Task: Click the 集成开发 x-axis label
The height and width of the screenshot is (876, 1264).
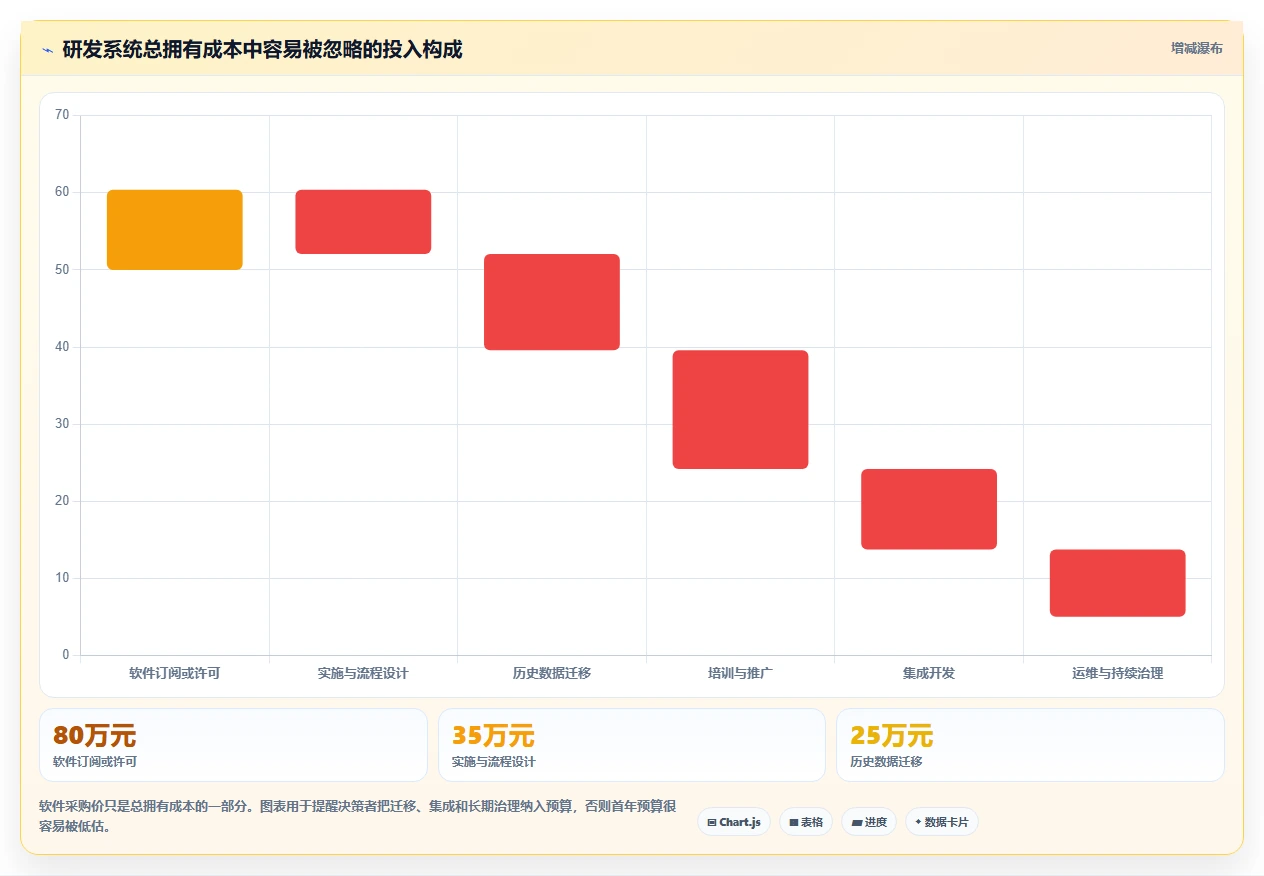Action: 929,673
